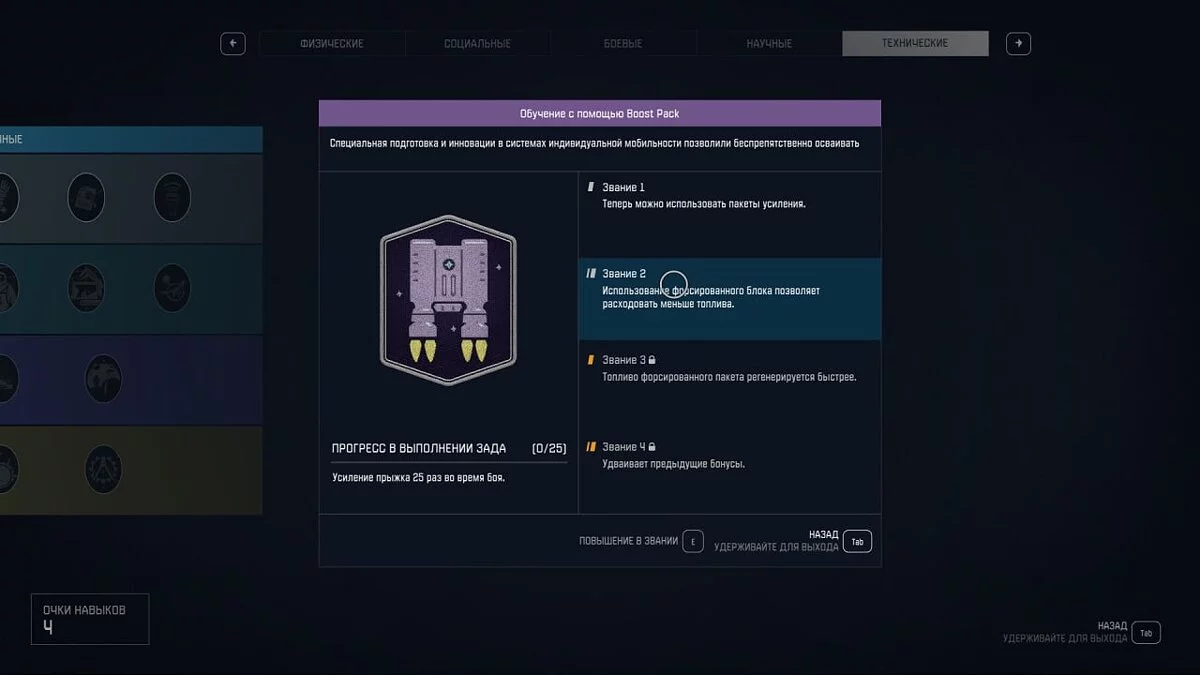This screenshot has width=1200, height=675.
Task: Click НАЗАД label inside the skill panel
Action: pos(824,535)
